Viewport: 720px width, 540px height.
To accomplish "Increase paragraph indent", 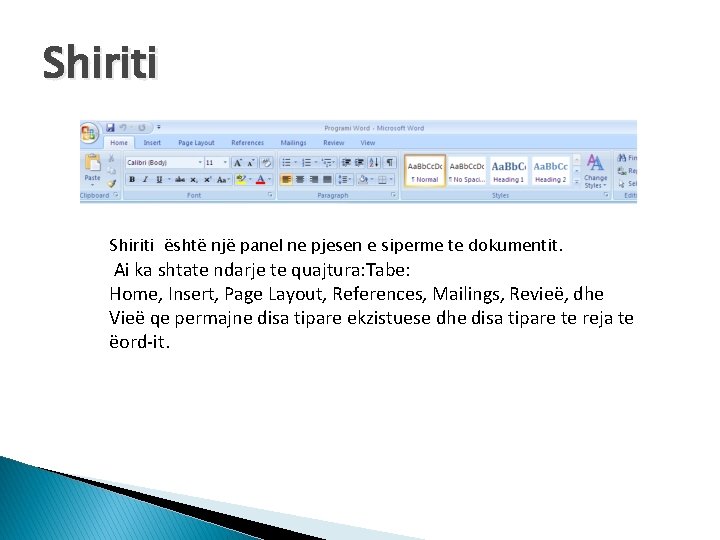I will pyautogui.click(x=360, y=163).
